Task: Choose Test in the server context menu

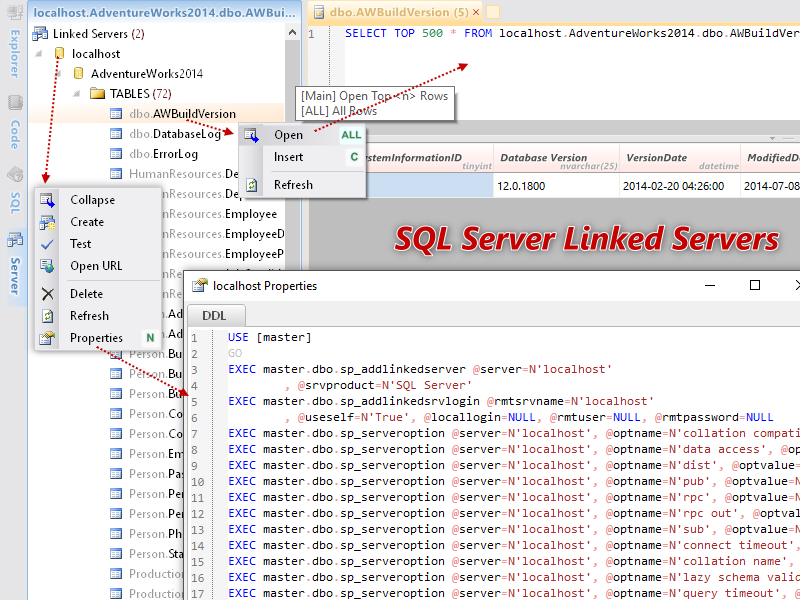Action: 98,244
